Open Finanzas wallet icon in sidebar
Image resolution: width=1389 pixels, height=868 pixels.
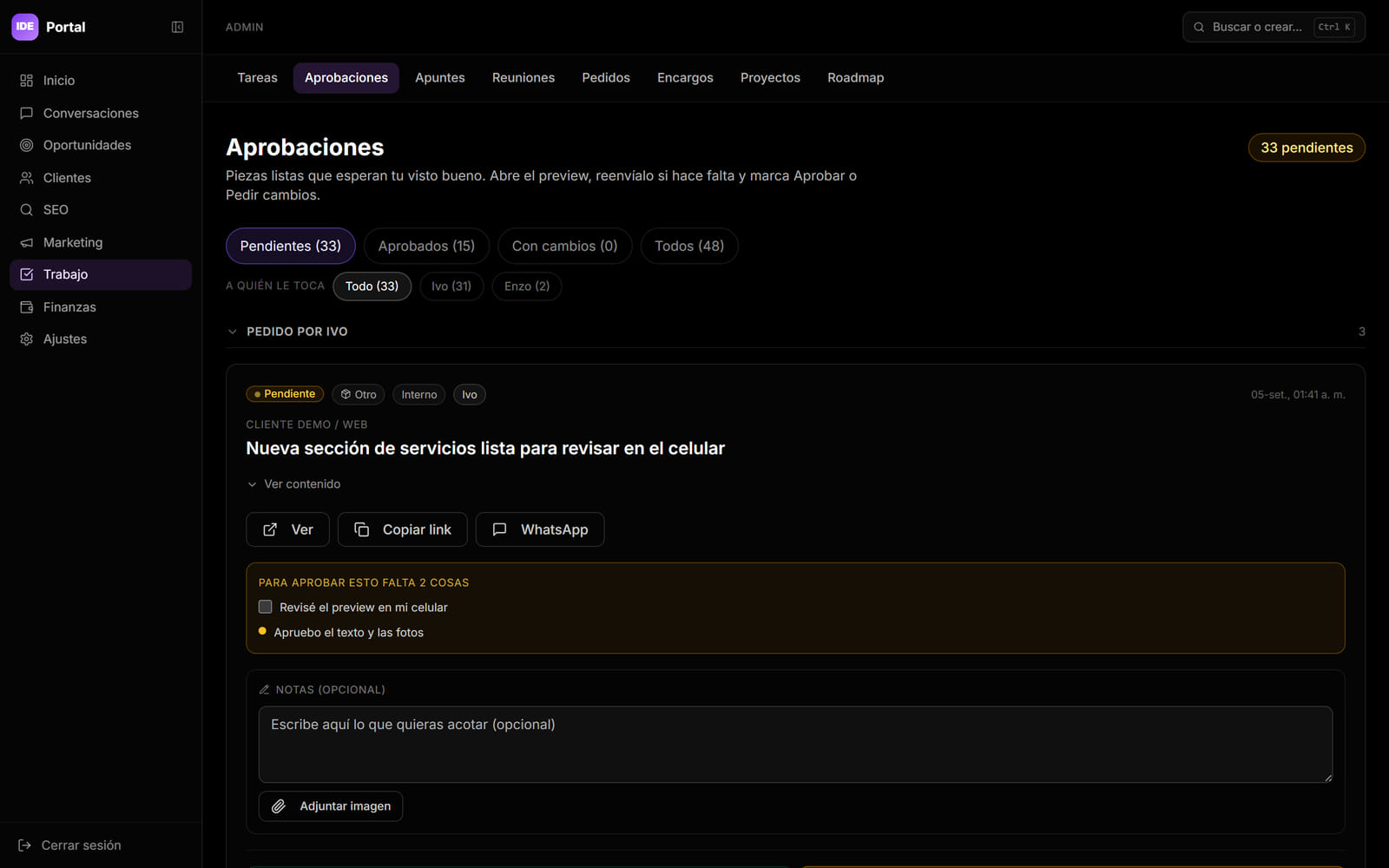pos(27,307)
